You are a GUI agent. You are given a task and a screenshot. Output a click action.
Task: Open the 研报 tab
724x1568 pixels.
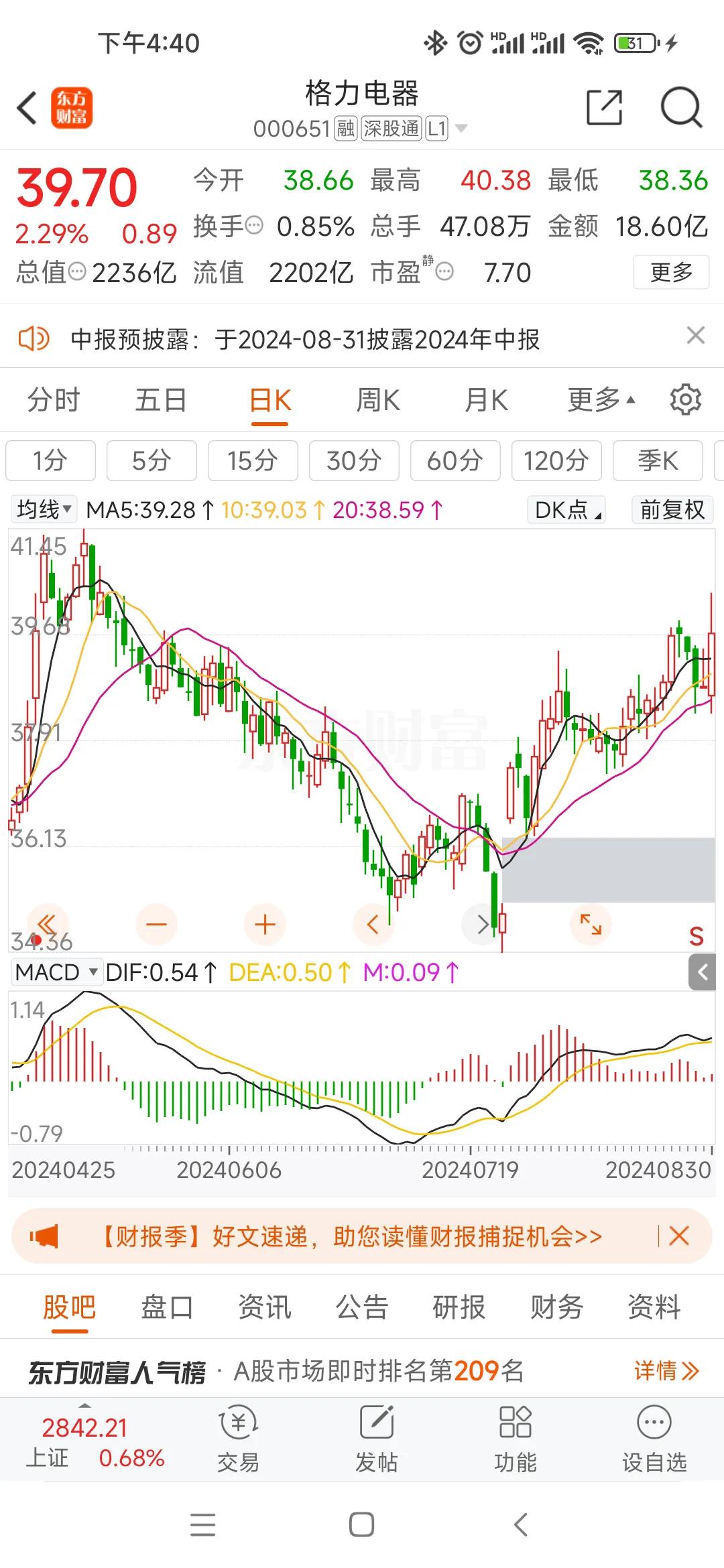tap(459, 1307)
